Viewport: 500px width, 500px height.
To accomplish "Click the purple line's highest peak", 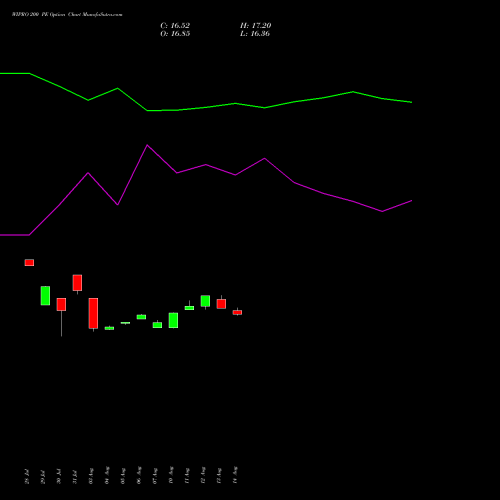I will [x=147, y=145].
